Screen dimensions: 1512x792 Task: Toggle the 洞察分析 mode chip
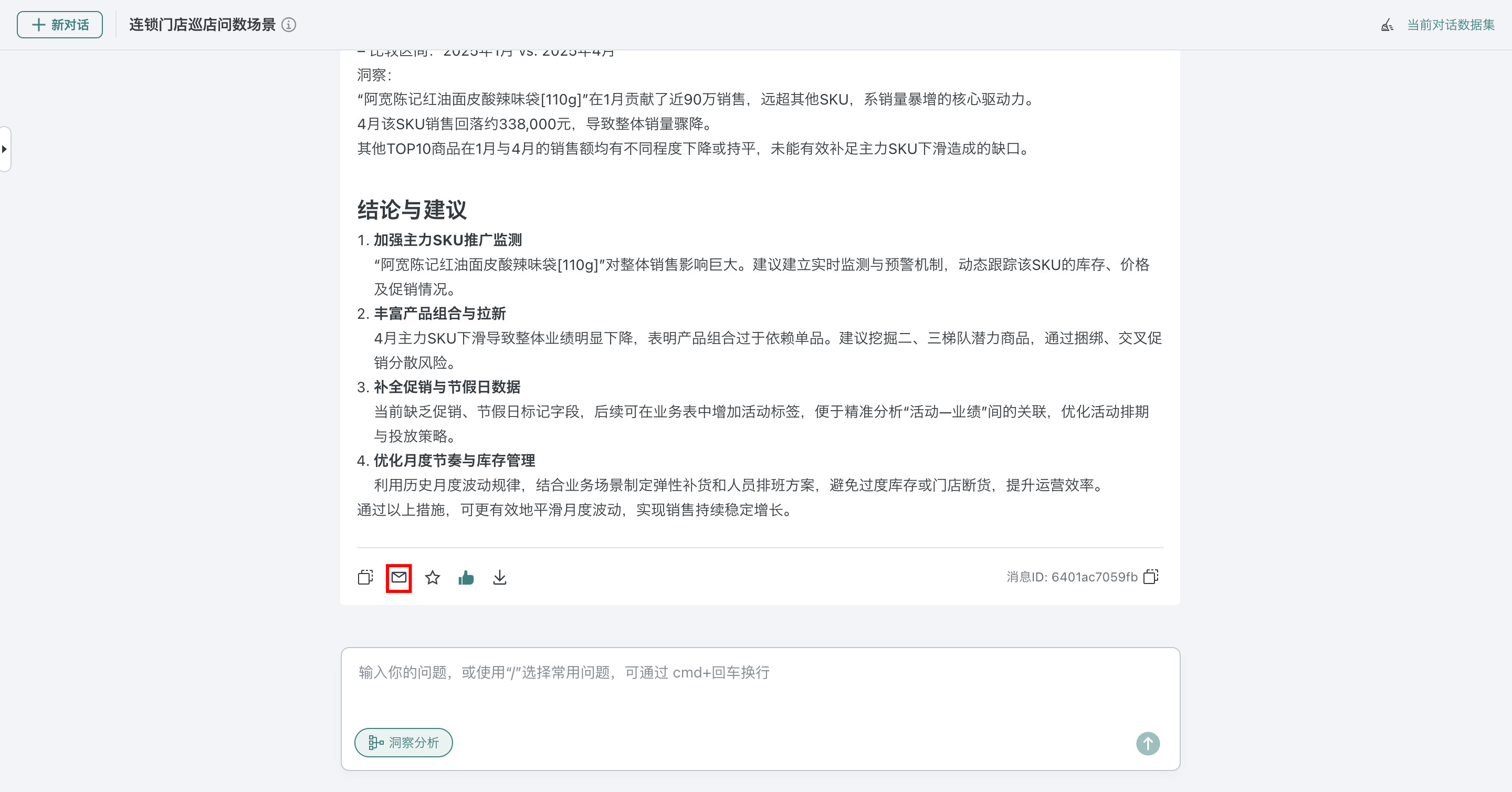coord(403,743)
